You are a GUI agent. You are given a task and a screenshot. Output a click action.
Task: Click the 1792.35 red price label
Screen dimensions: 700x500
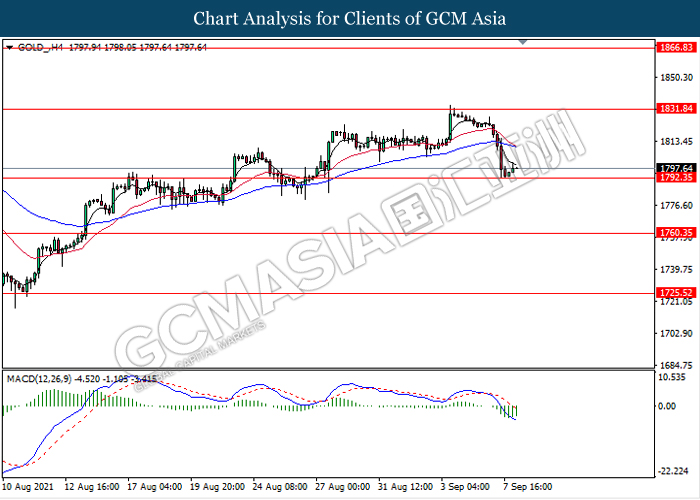(x=677, y=178)
